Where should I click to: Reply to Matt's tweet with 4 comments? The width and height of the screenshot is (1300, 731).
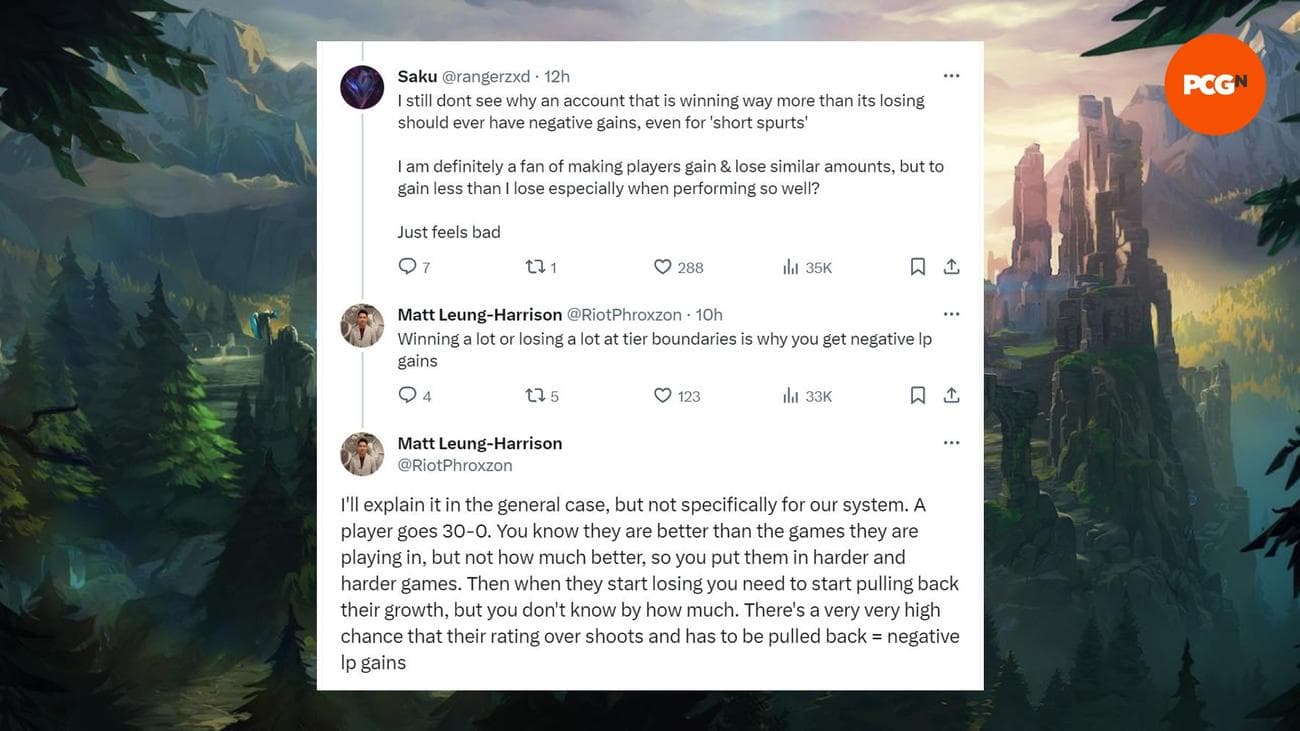407,395
